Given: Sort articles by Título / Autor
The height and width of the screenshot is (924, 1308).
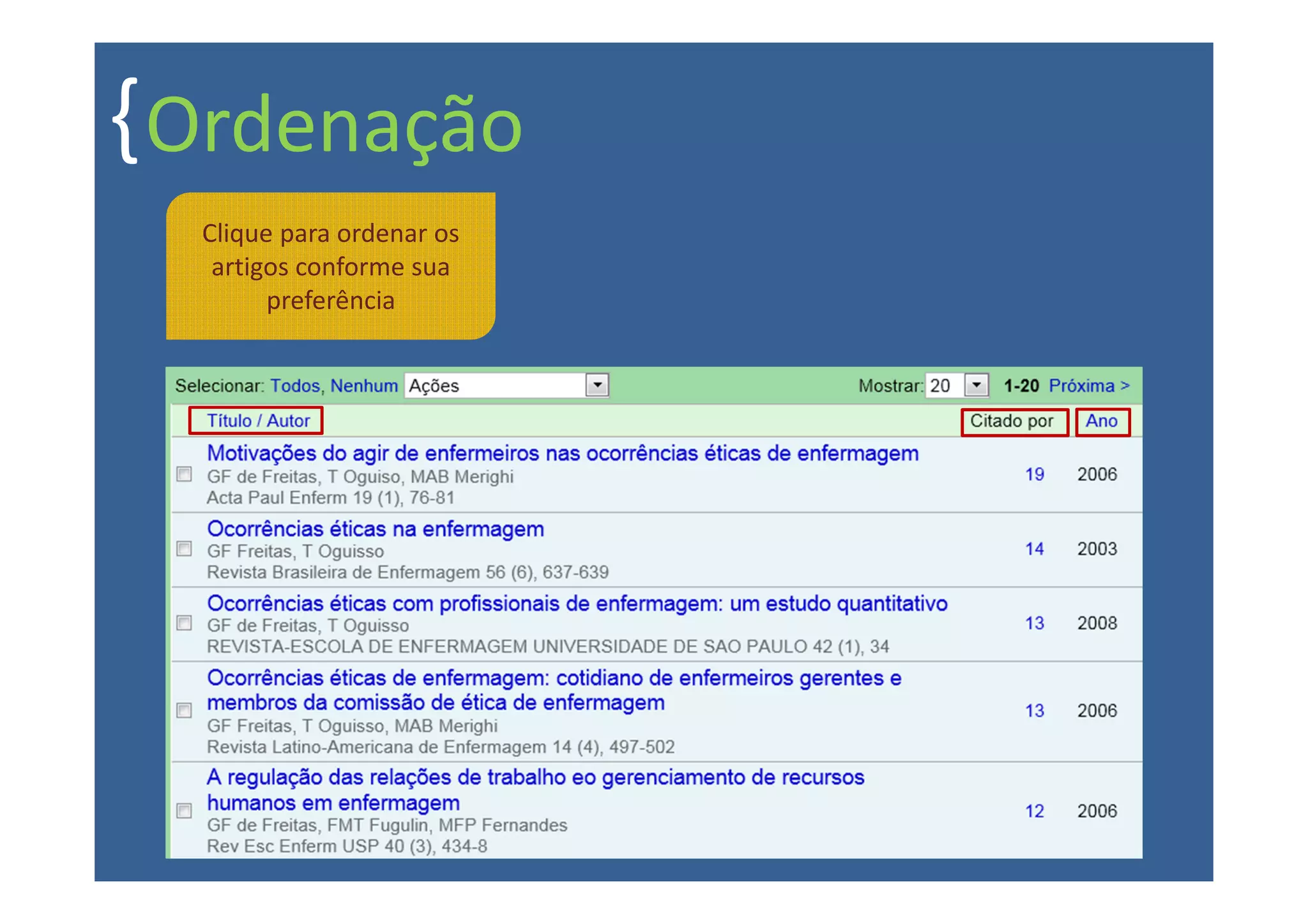Looking at the screenshot, I should (258, 421).
